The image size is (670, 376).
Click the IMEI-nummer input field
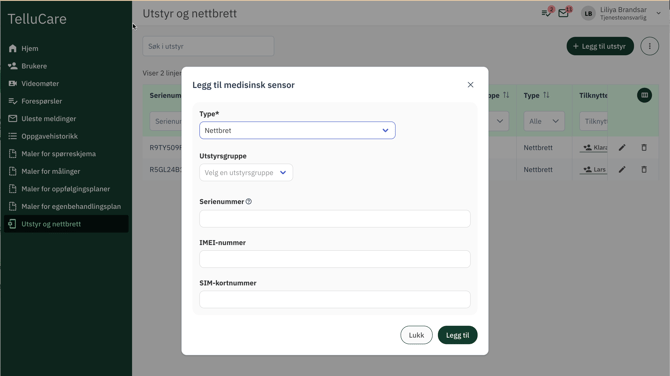click(335, 259)
